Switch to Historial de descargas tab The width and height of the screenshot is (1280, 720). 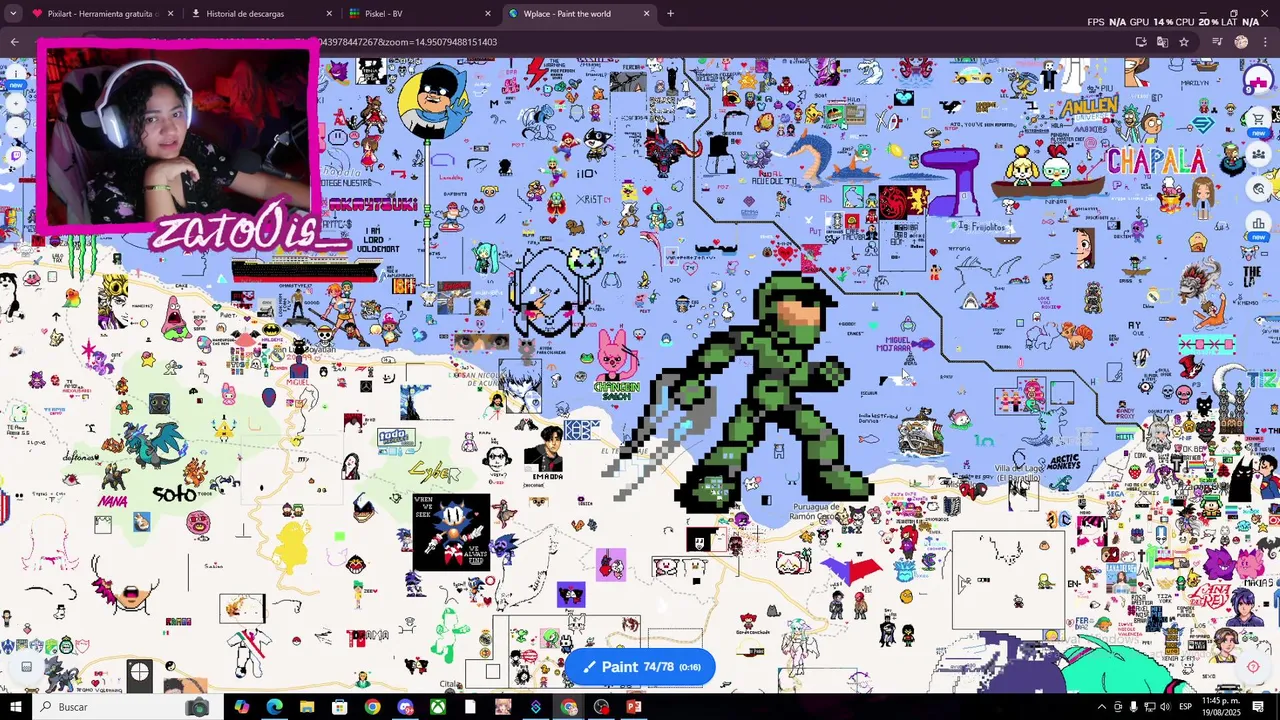[x=262, y=14]
